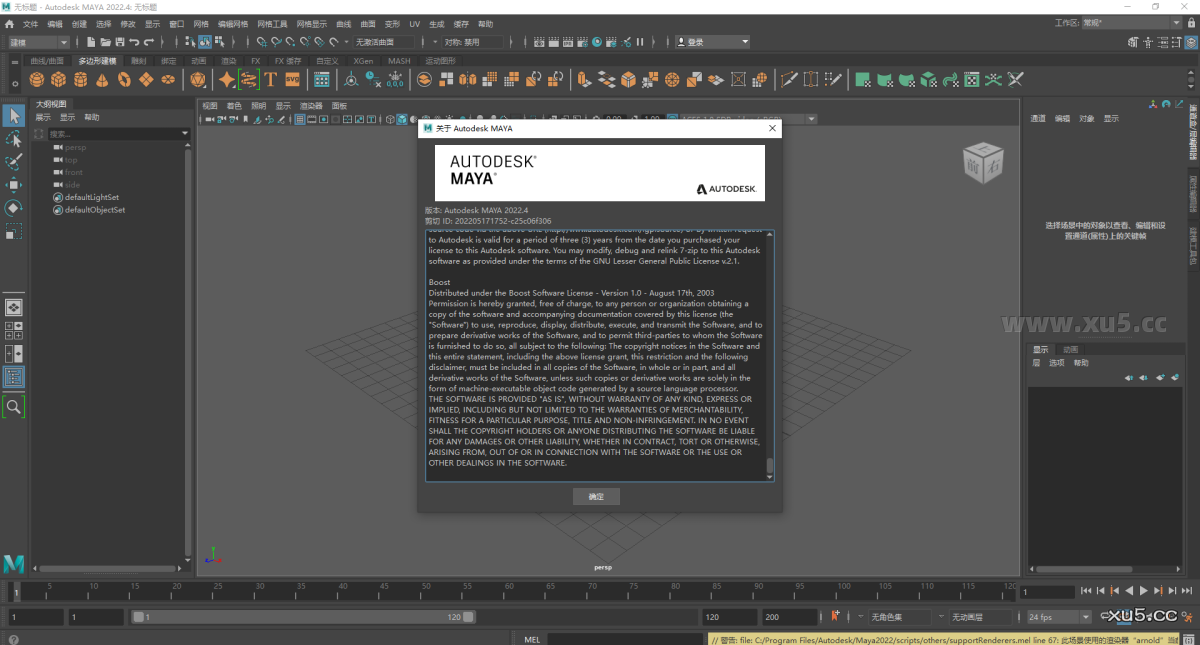Select defaultLightSet in the outliner
Screen dimensions: 1200x645
coord(91,197)
